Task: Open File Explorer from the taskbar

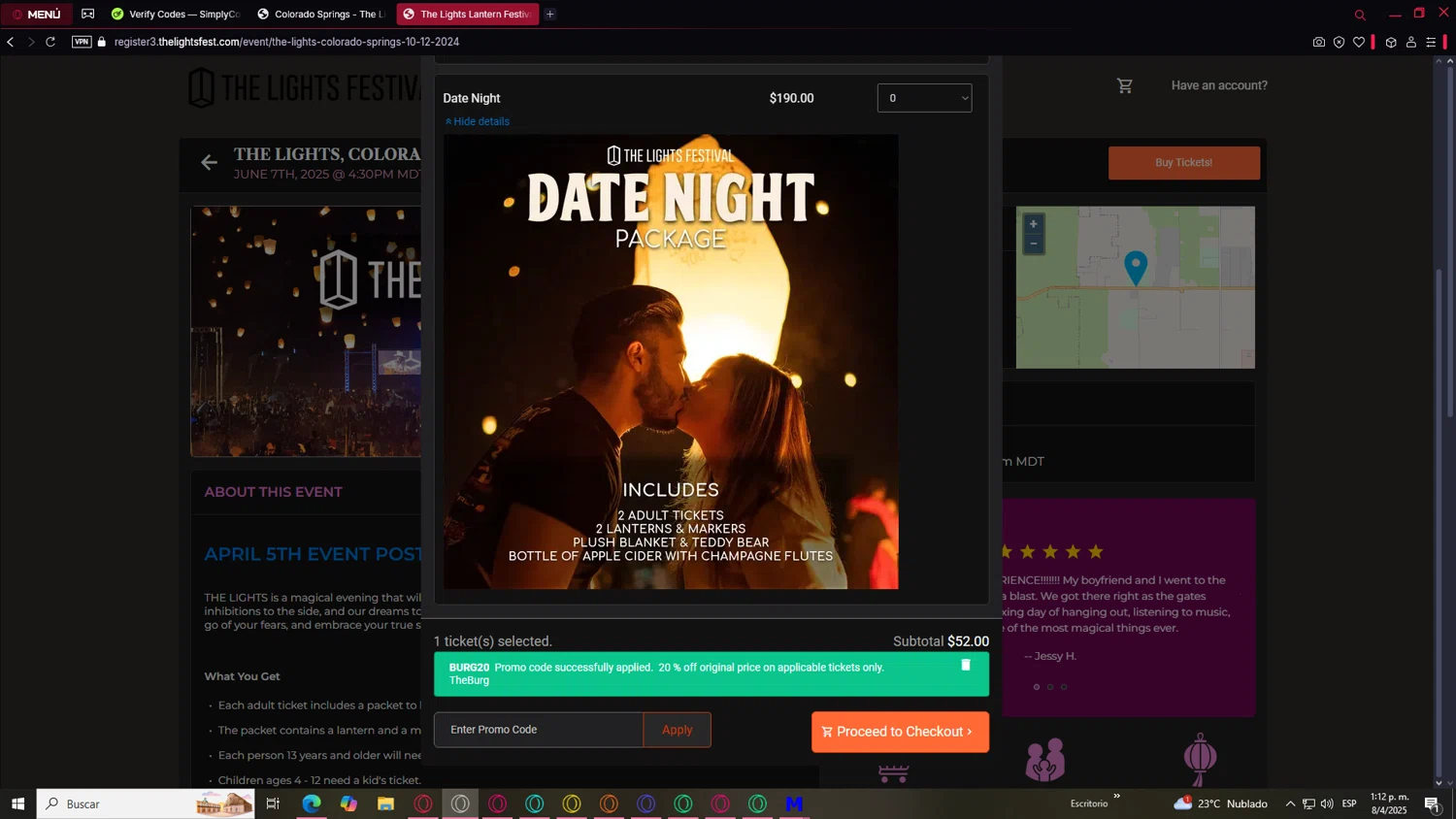Action: [x=385, y=803]
